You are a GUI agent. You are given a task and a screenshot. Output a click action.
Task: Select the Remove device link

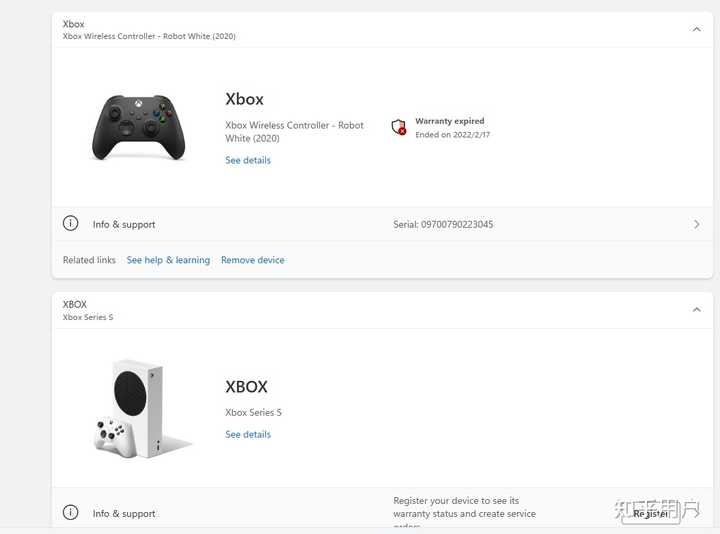tap(253, 260)
